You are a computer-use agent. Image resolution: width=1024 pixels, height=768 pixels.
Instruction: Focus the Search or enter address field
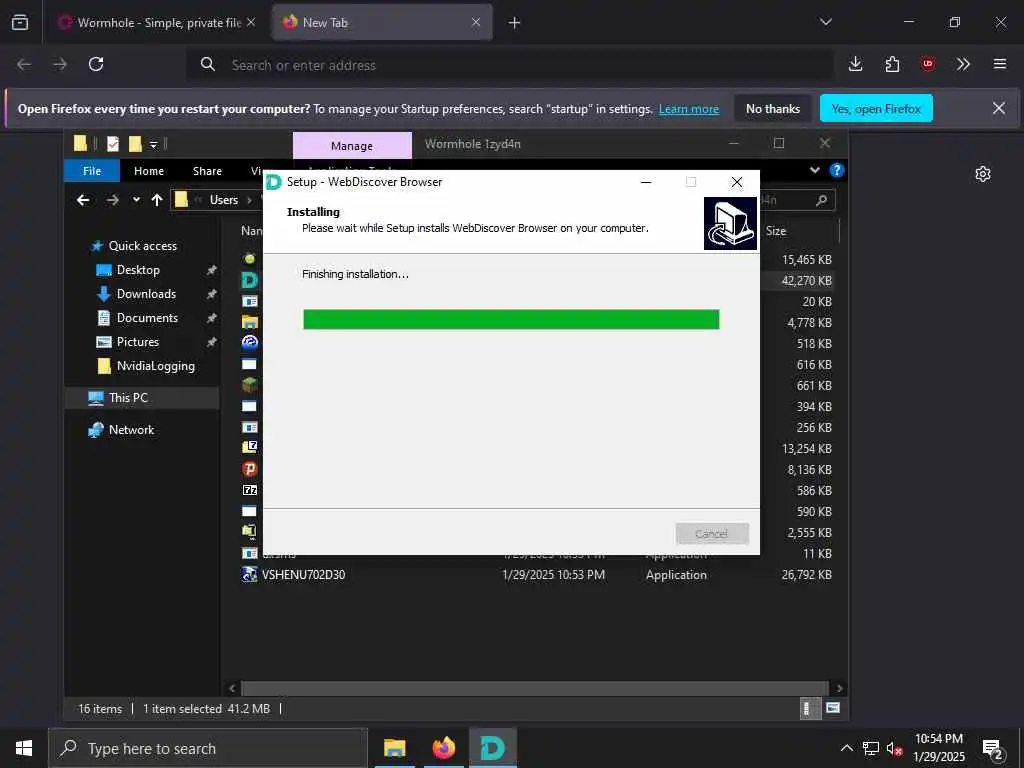[509, 65]
